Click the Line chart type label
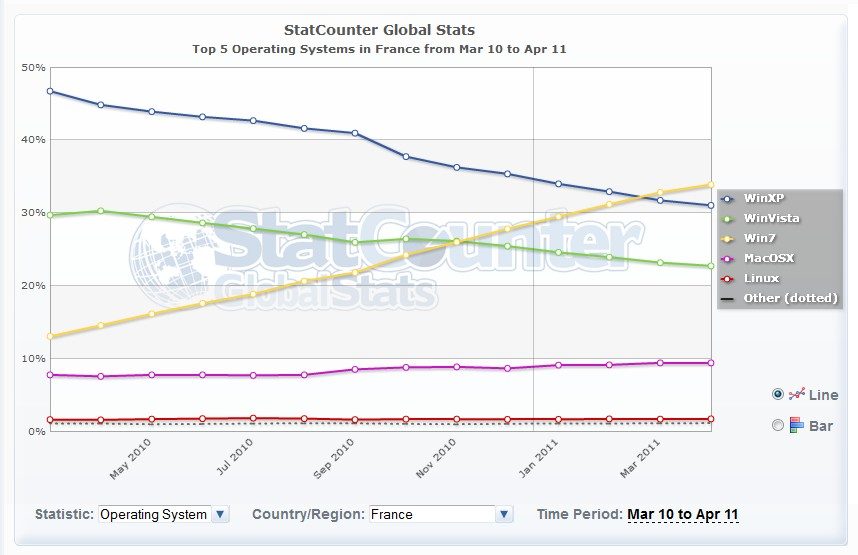 pos(823,395)
